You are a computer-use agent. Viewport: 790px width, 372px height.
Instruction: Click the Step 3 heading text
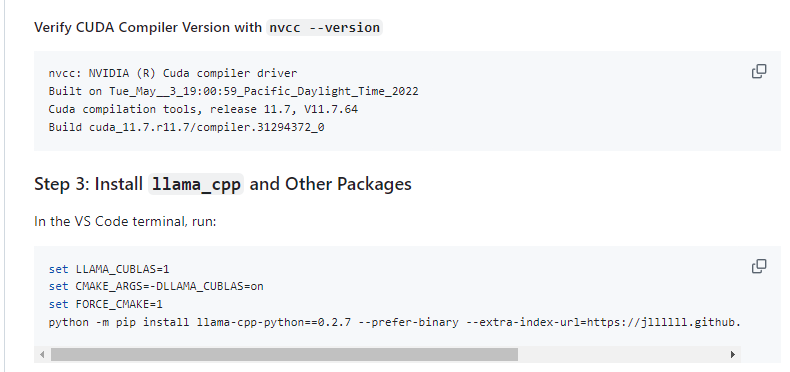(223, 184)
